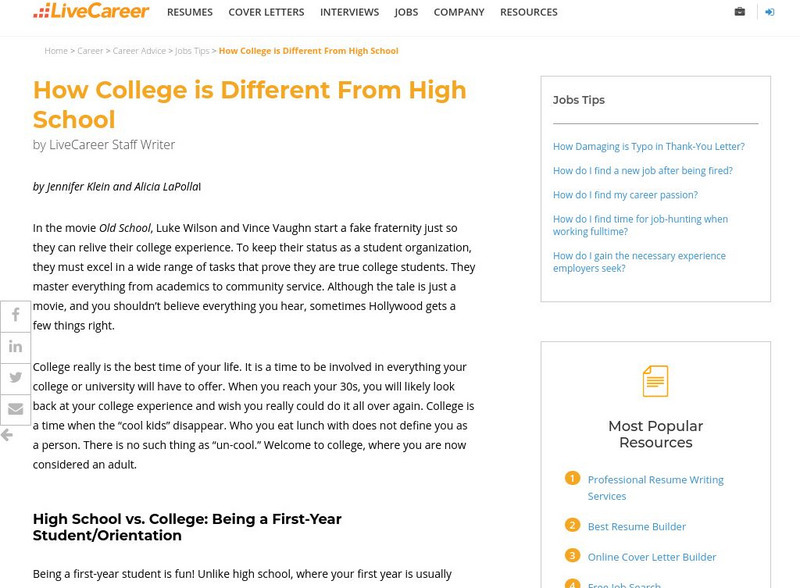The width and height of the screenshot is (800, 588).
Task: Share the article via email
Action: tap(15, 408)
